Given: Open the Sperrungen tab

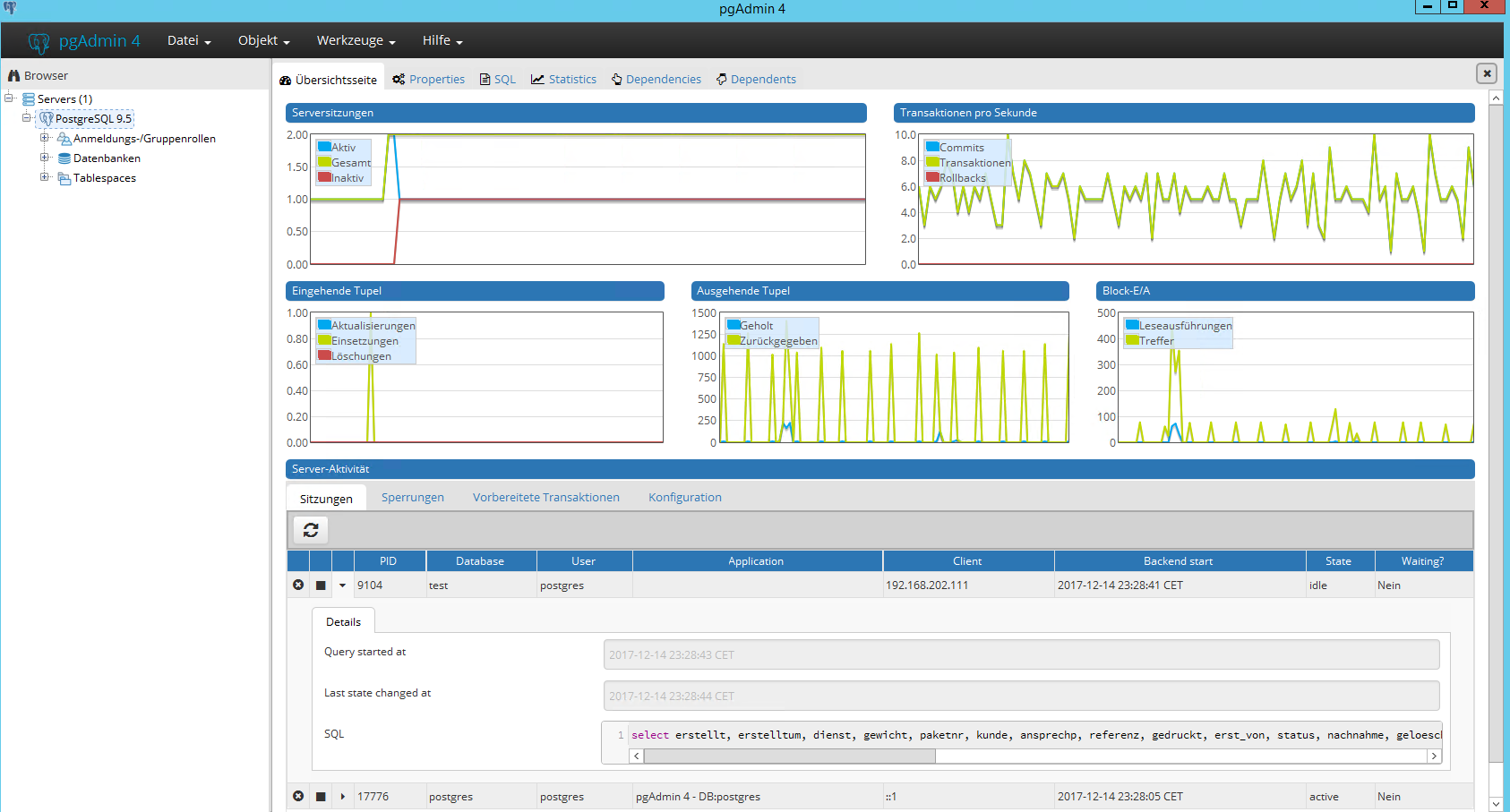Looking at the screenshot, I should tap(413, 498).
